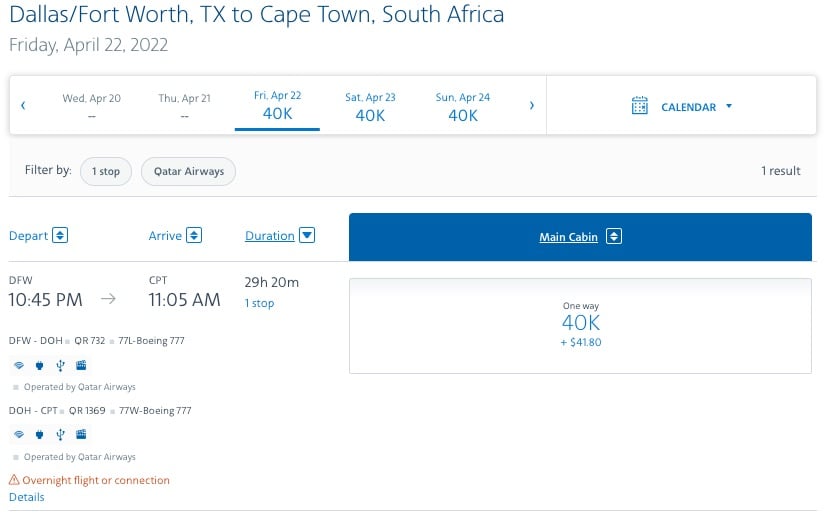Toggle the Qatar Airways filter chip

click(x=188, y=171)
